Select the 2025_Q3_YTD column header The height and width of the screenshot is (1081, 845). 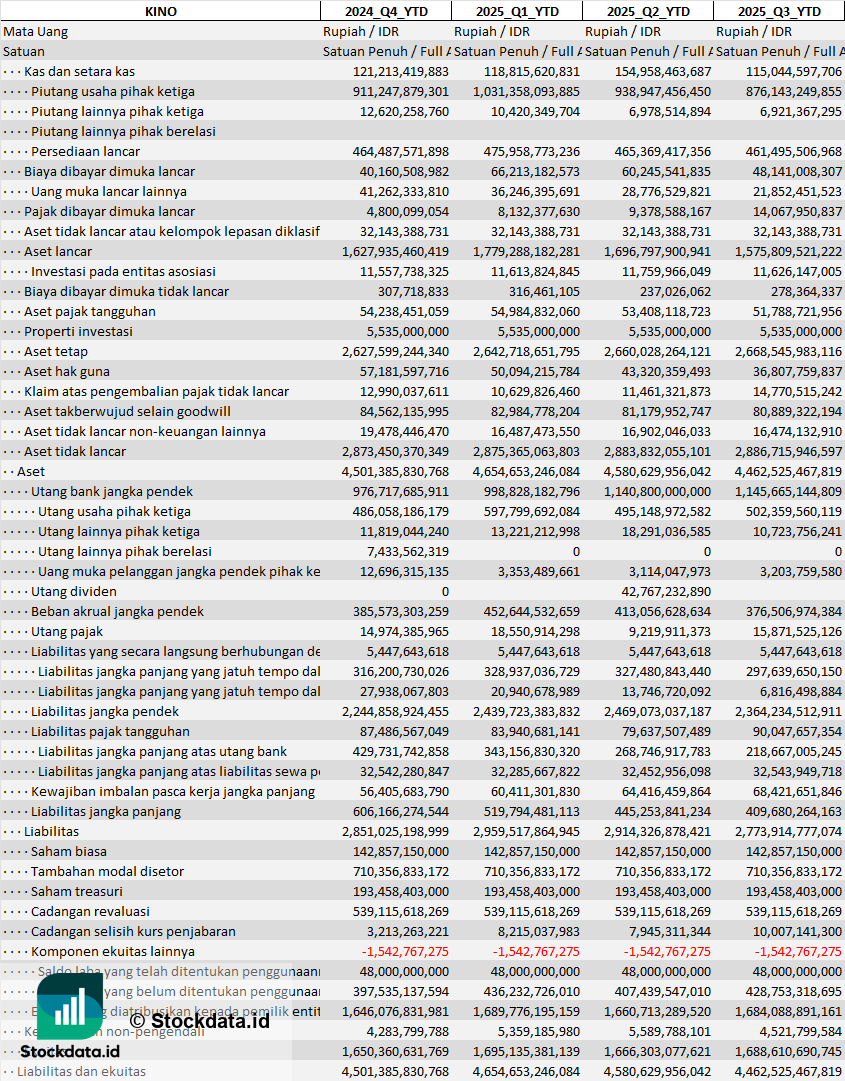coord(779,12)
